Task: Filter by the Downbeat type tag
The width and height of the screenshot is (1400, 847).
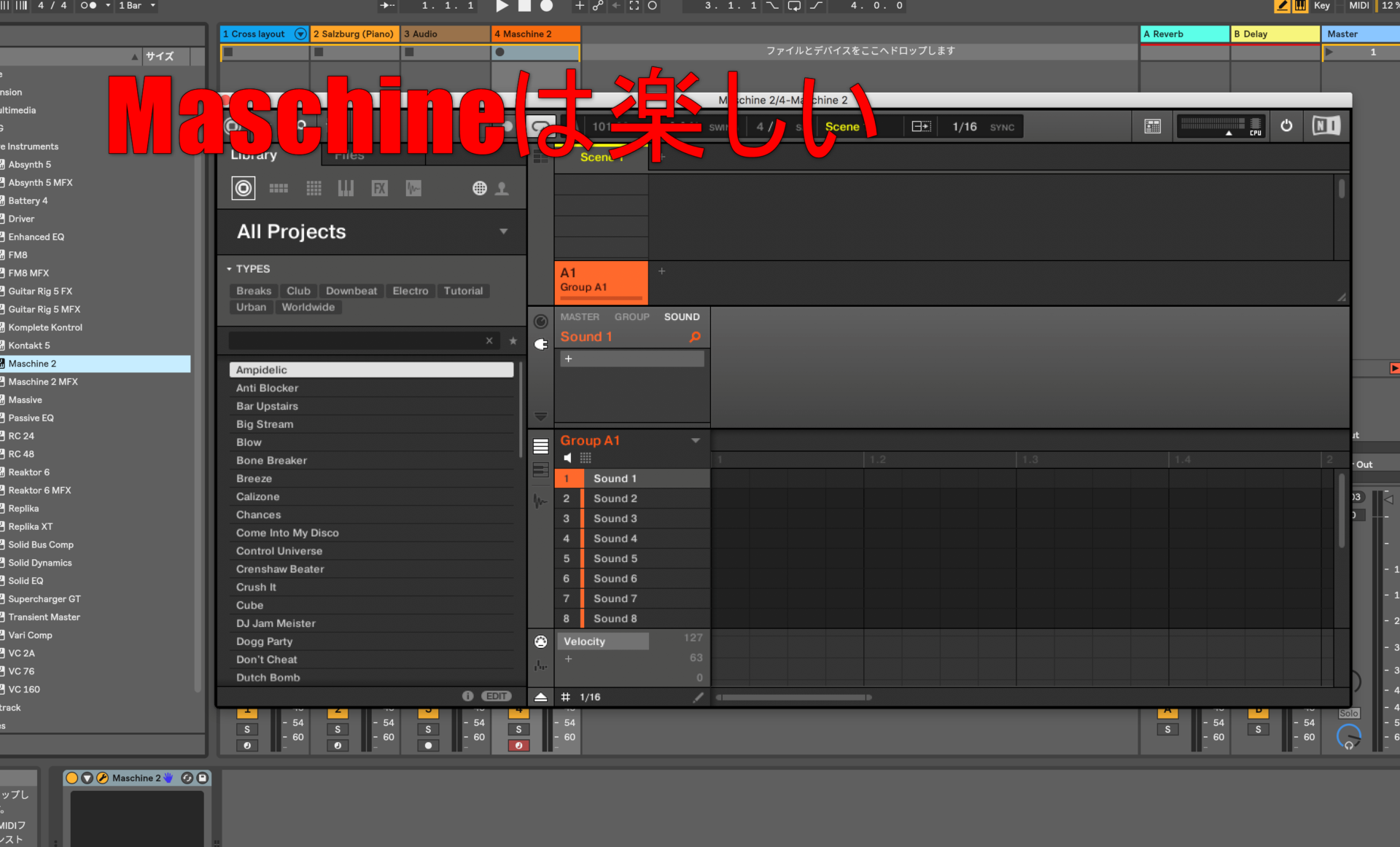Action: [351, 291]
